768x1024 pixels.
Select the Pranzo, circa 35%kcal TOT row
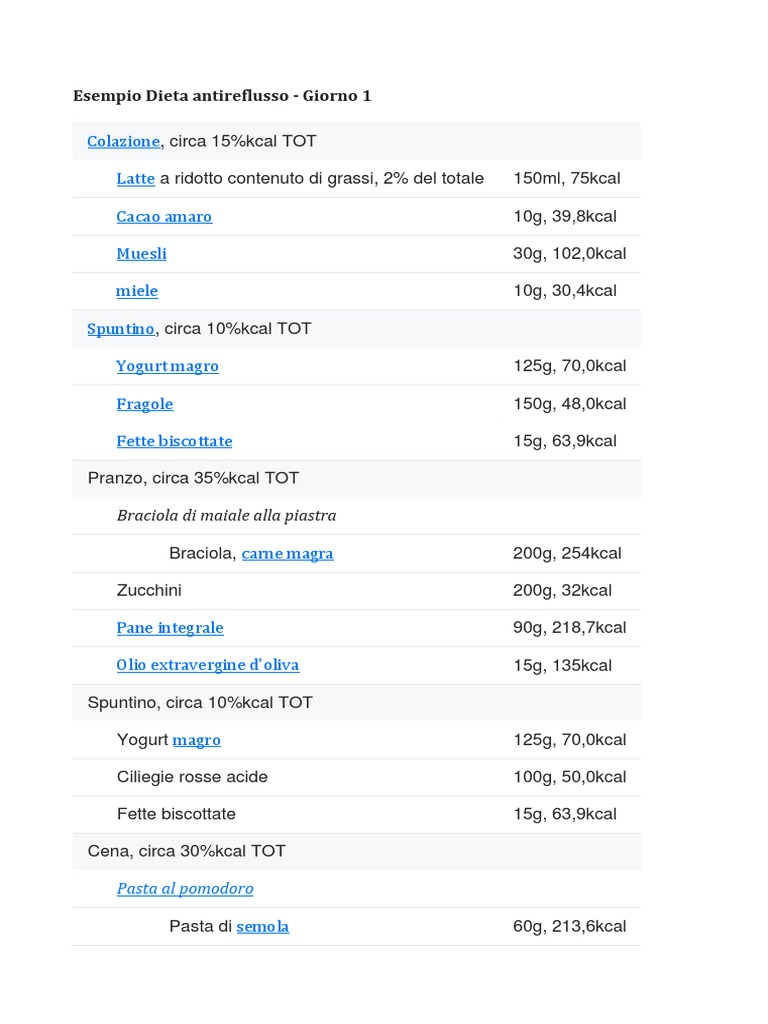click(x=193, y=478)
